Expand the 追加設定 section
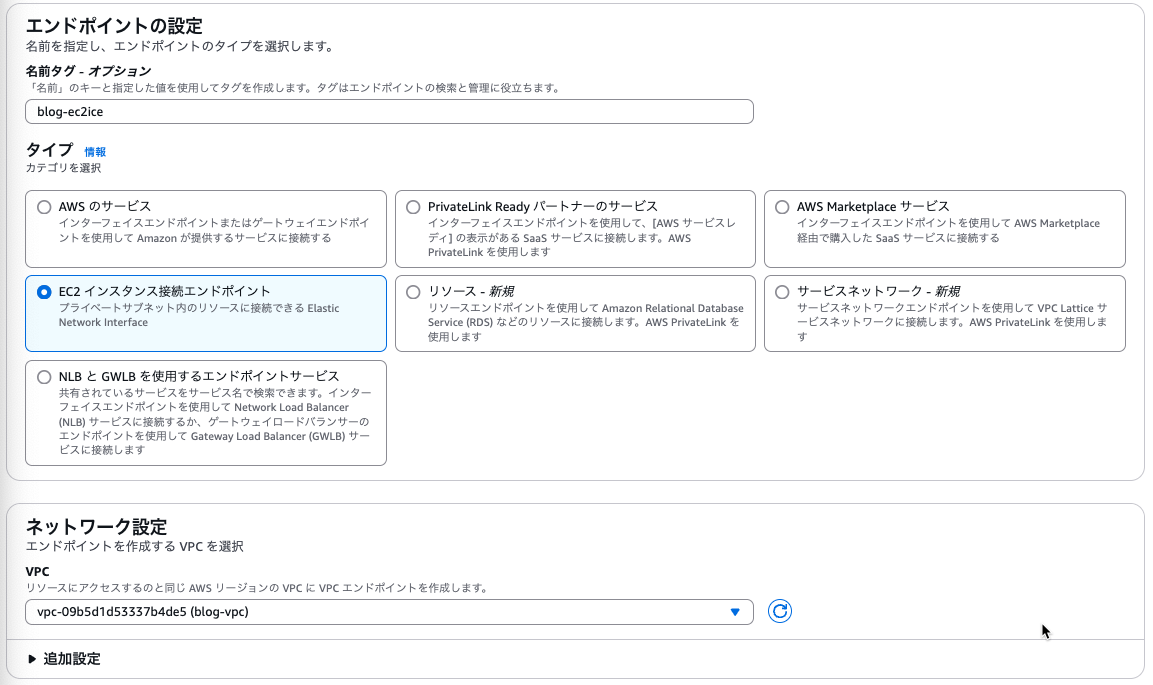 coord(64,659)
